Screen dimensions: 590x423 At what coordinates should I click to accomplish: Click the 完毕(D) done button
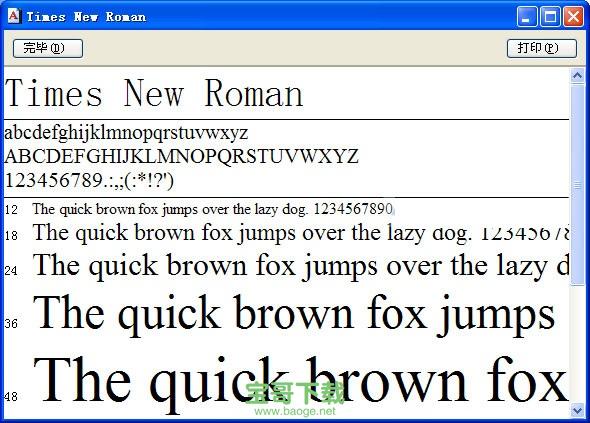click(x=48, y=48)
